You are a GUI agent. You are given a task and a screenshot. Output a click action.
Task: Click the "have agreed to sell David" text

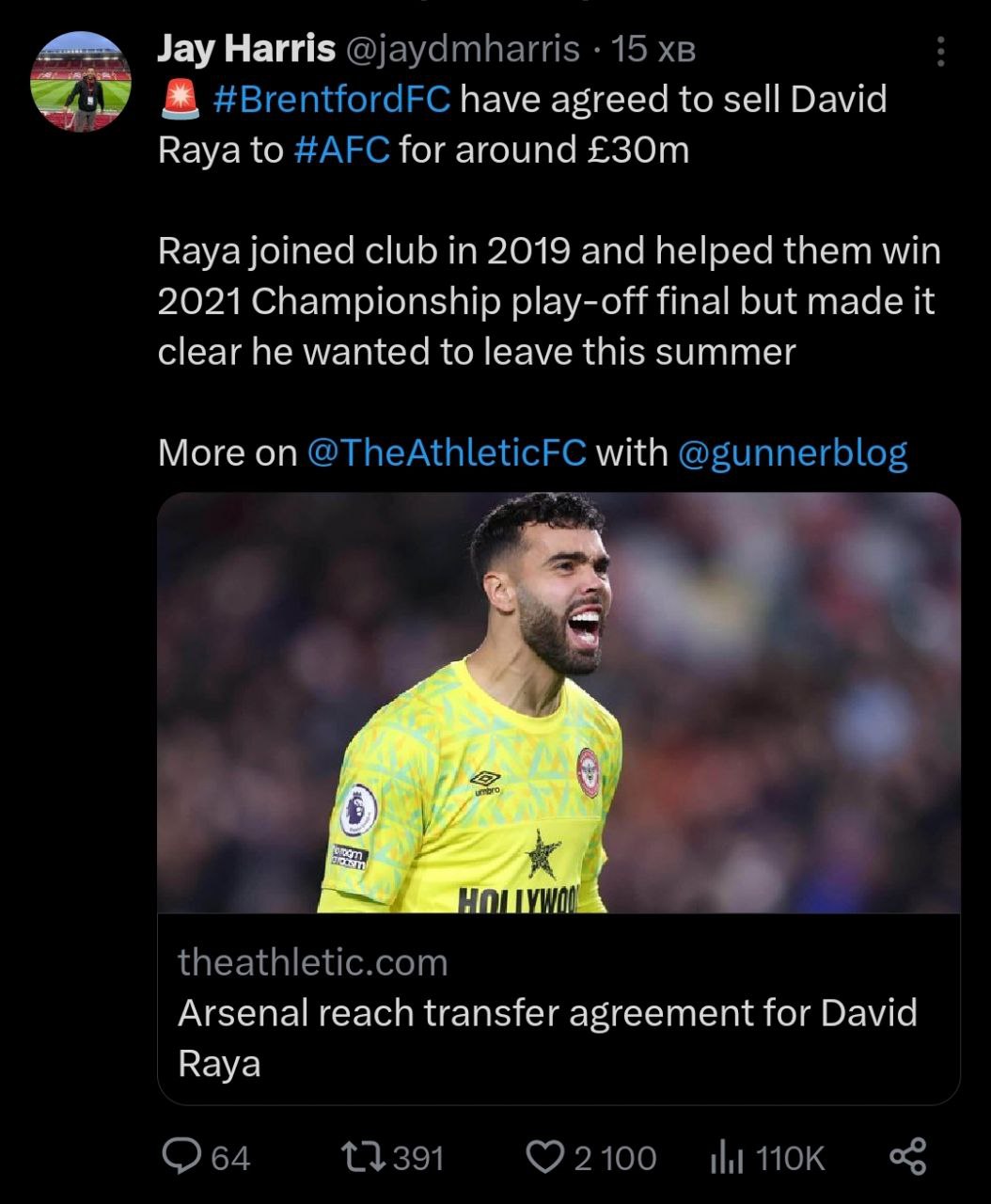pos(673,99)
